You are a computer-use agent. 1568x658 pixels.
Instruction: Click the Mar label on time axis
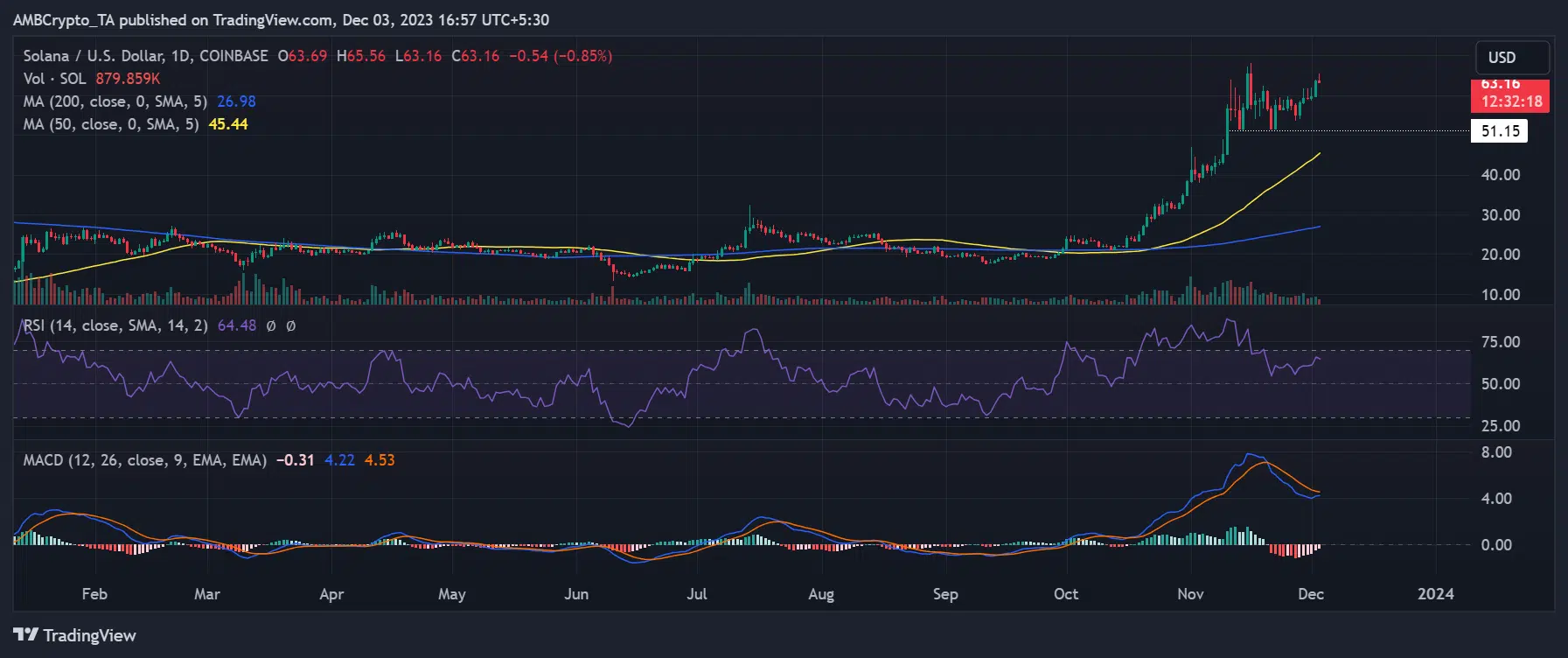point(206,594)
